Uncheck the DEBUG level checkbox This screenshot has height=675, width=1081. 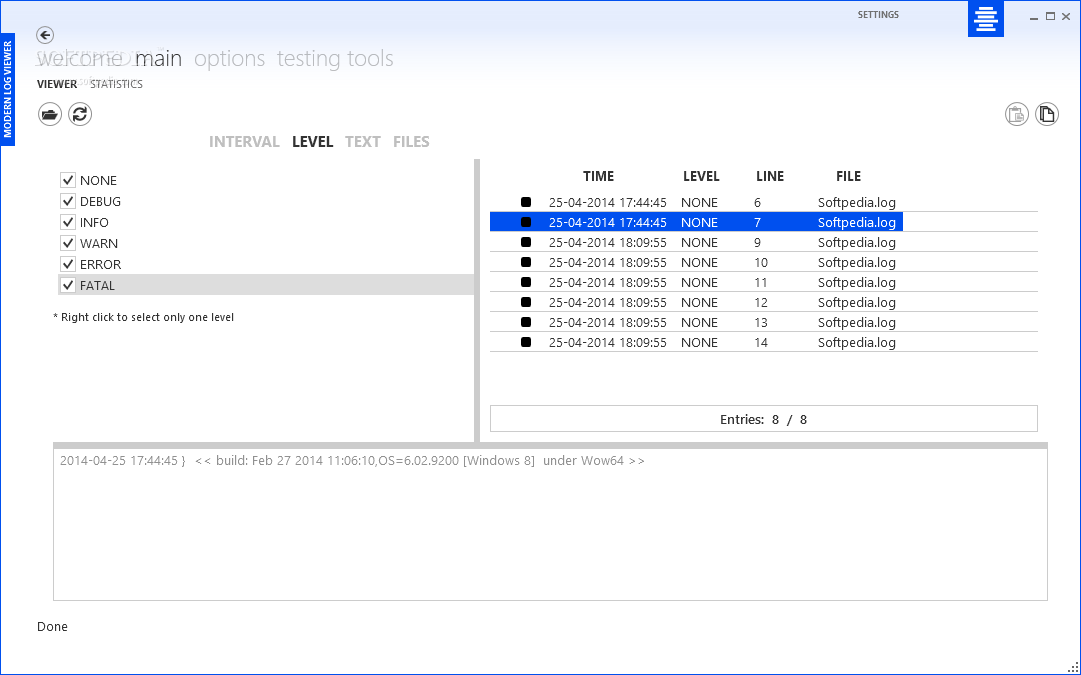point(68,201)
